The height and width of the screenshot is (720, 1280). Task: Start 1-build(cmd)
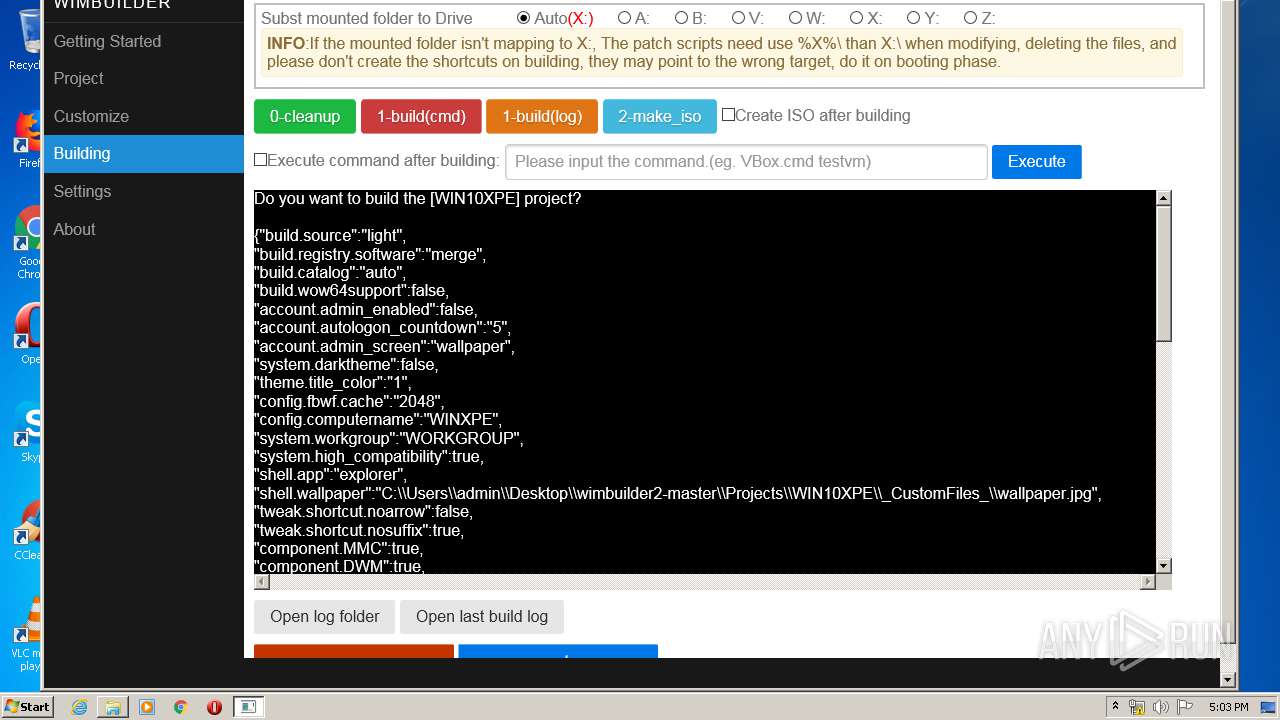[x=421, y=116]
